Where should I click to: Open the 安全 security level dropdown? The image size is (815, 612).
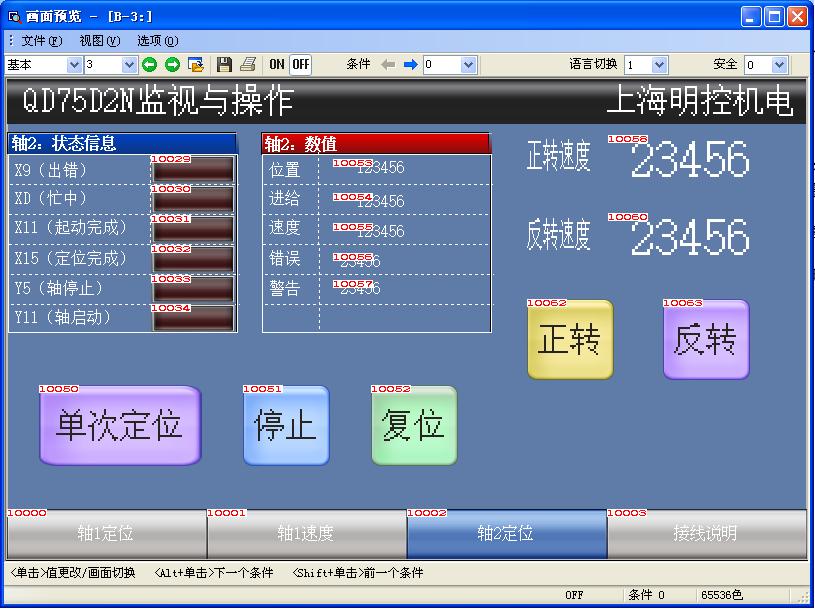pos(779,65)
